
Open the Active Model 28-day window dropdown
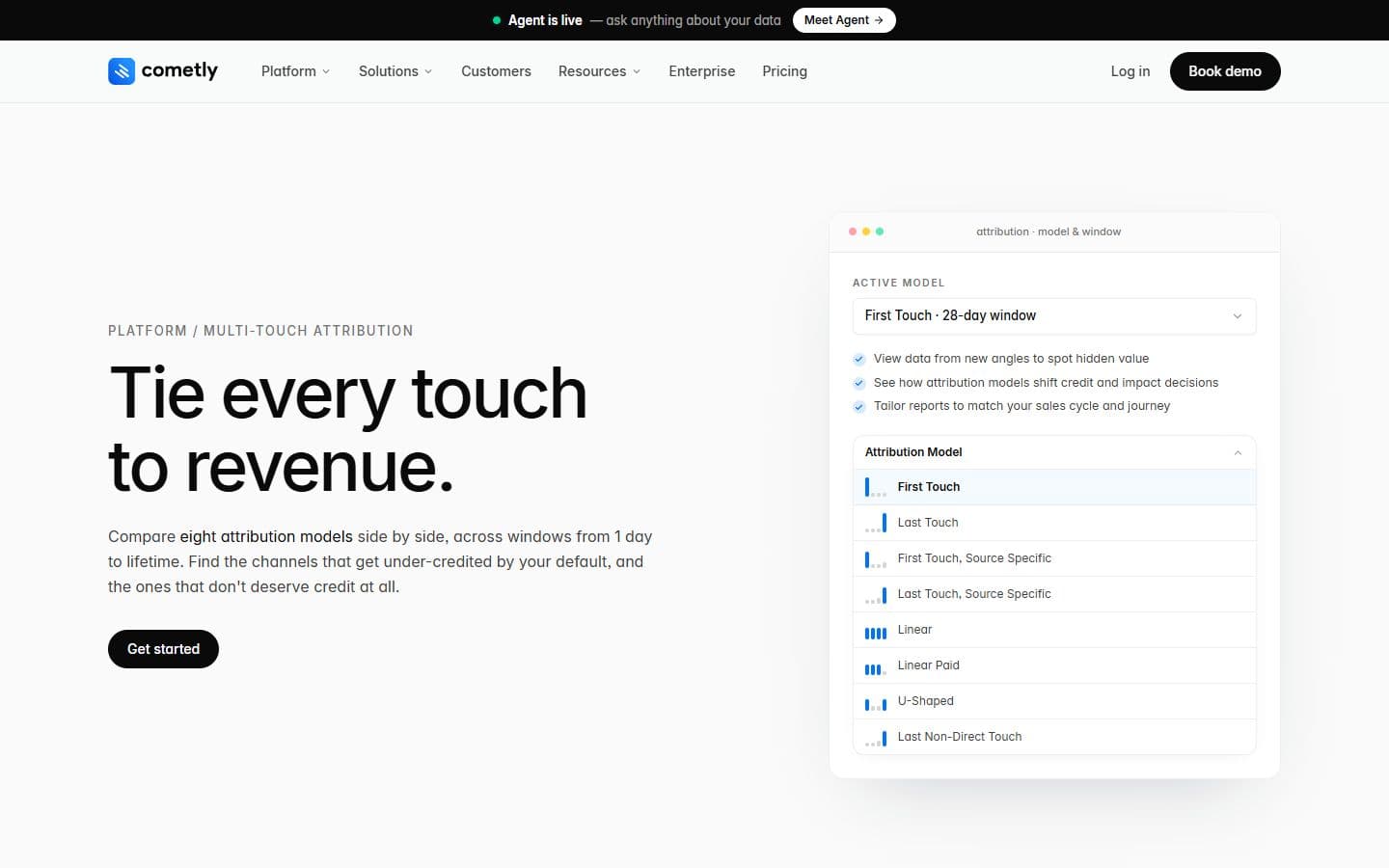coord(1054,316)
